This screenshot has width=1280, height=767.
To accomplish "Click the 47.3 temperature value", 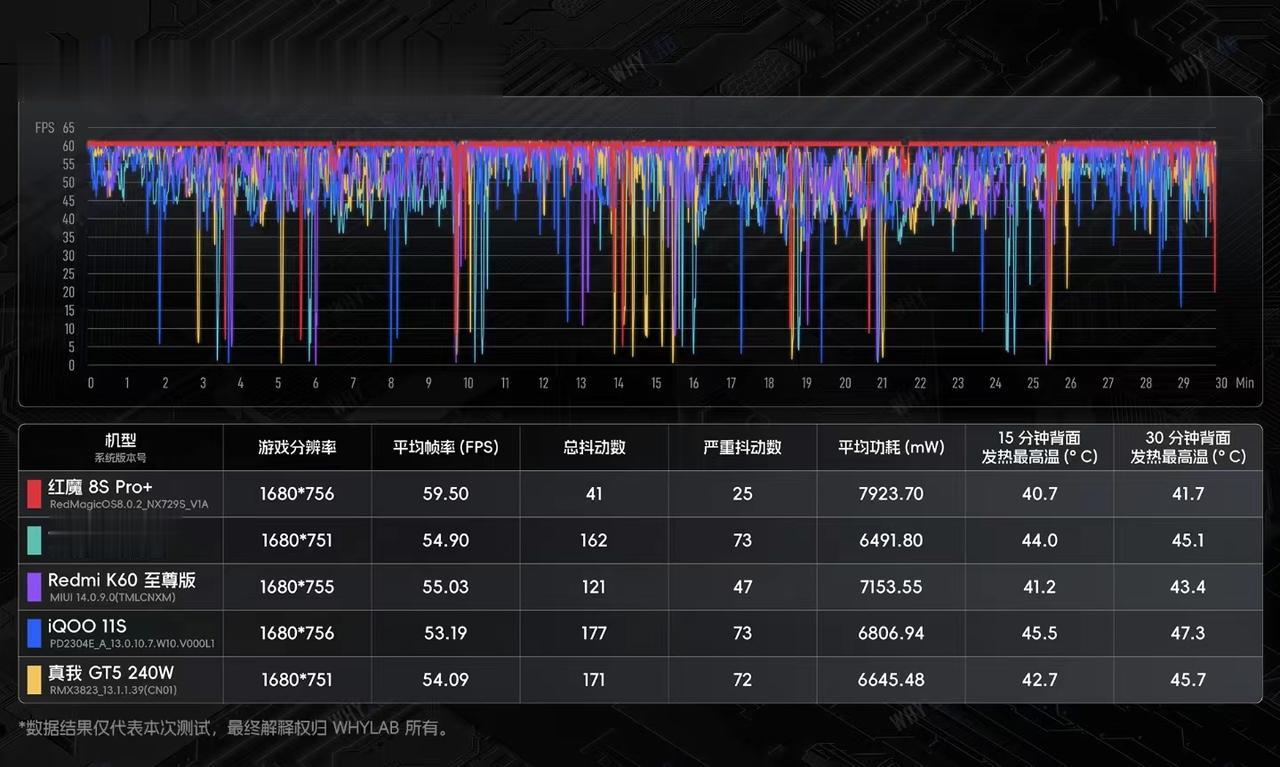I will [1188, 633].
